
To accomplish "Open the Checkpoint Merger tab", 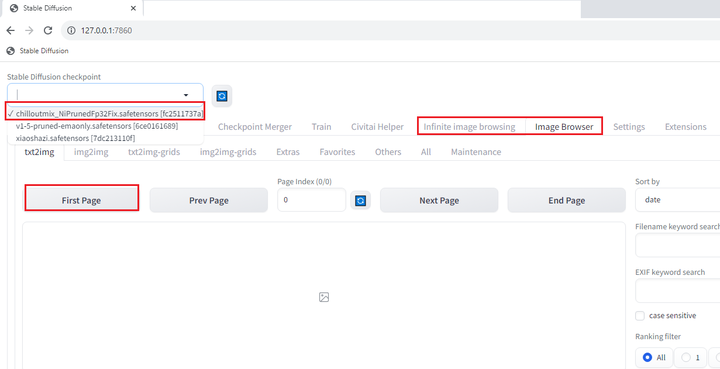I will [x=255, y=127].
